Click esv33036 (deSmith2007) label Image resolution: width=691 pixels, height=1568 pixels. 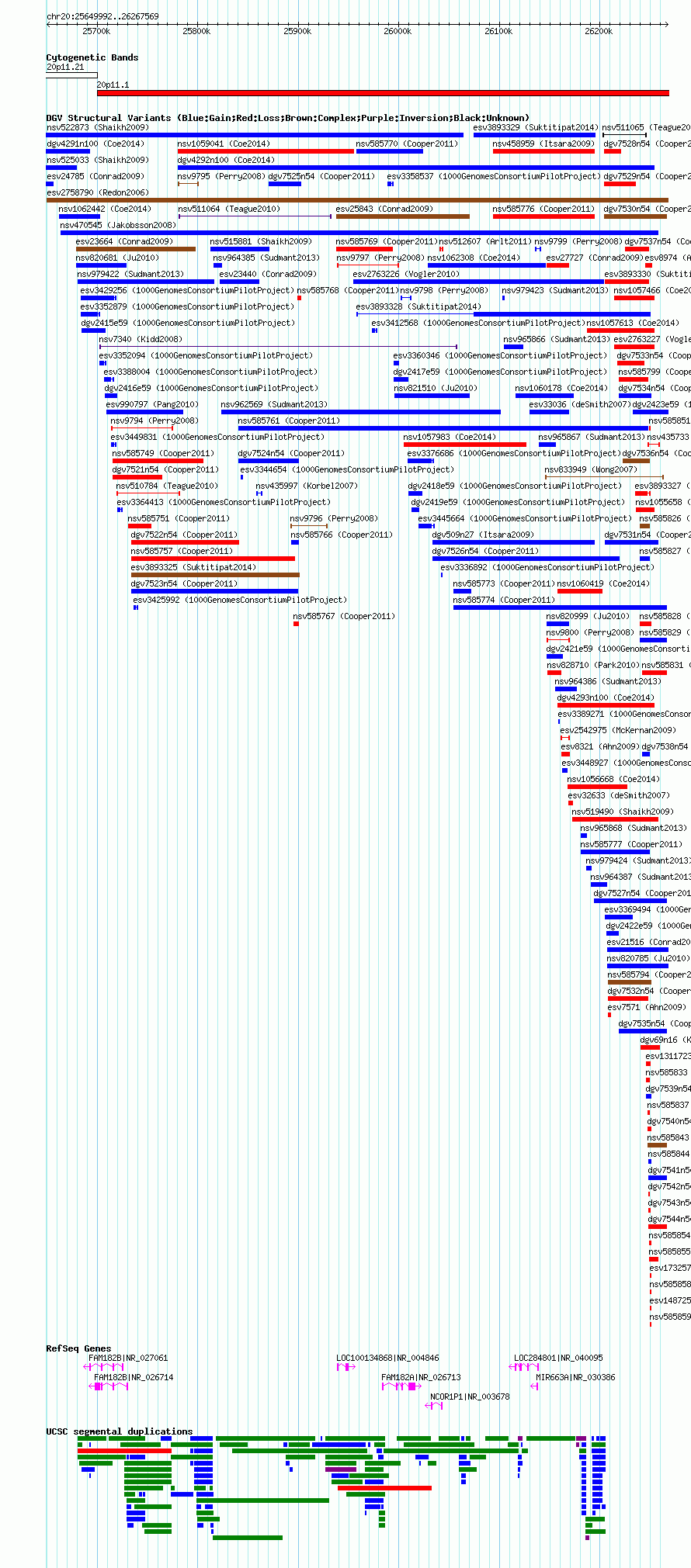click(x=580, y=404)
